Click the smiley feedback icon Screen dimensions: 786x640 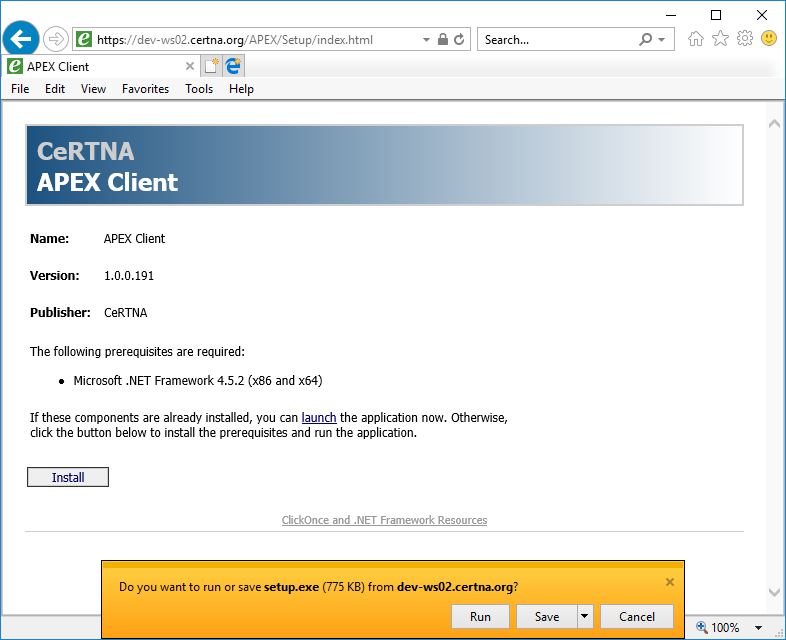pos(769,39)
